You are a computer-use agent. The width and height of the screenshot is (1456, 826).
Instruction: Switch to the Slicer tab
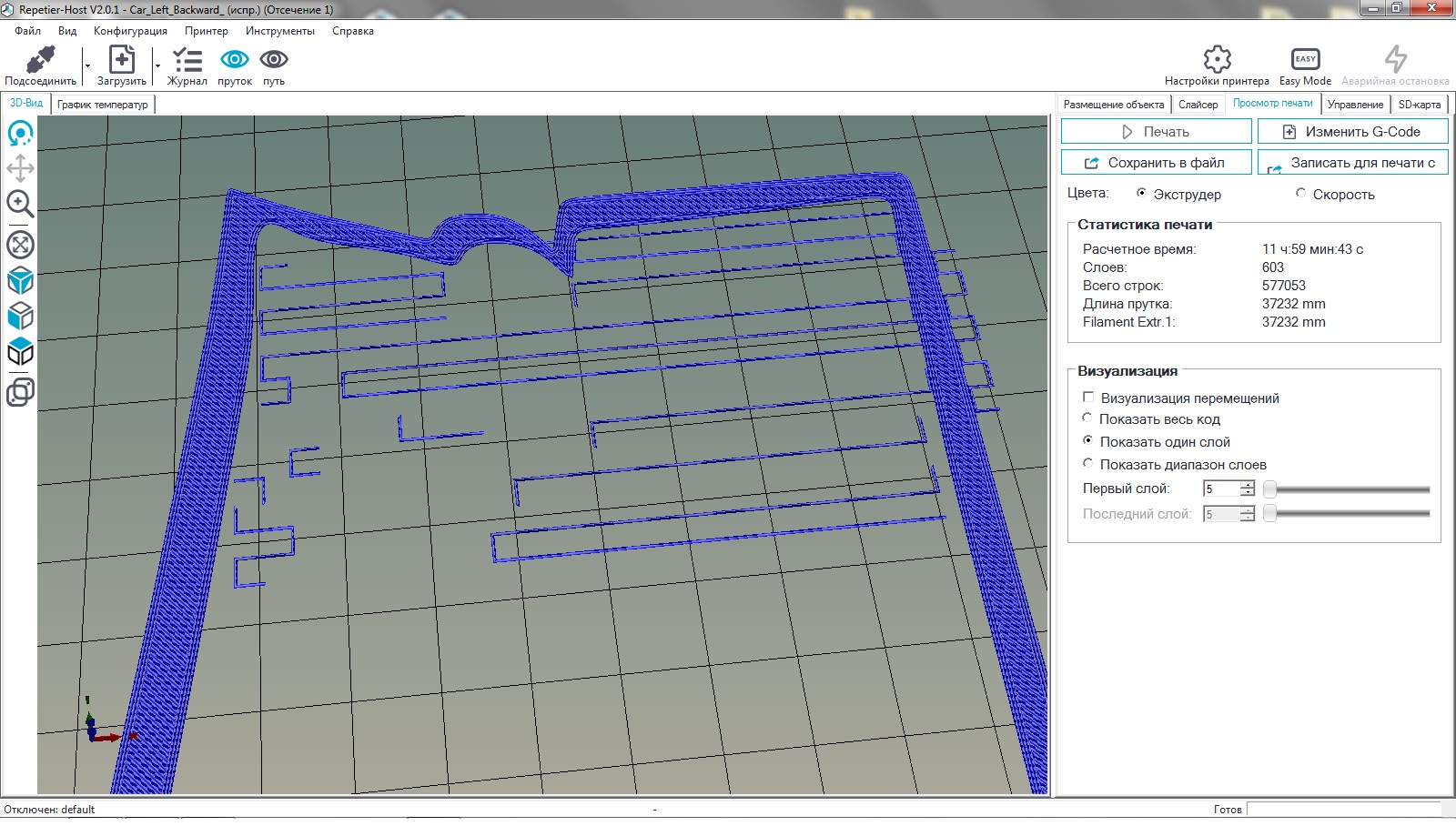(x=1198, y=105)
